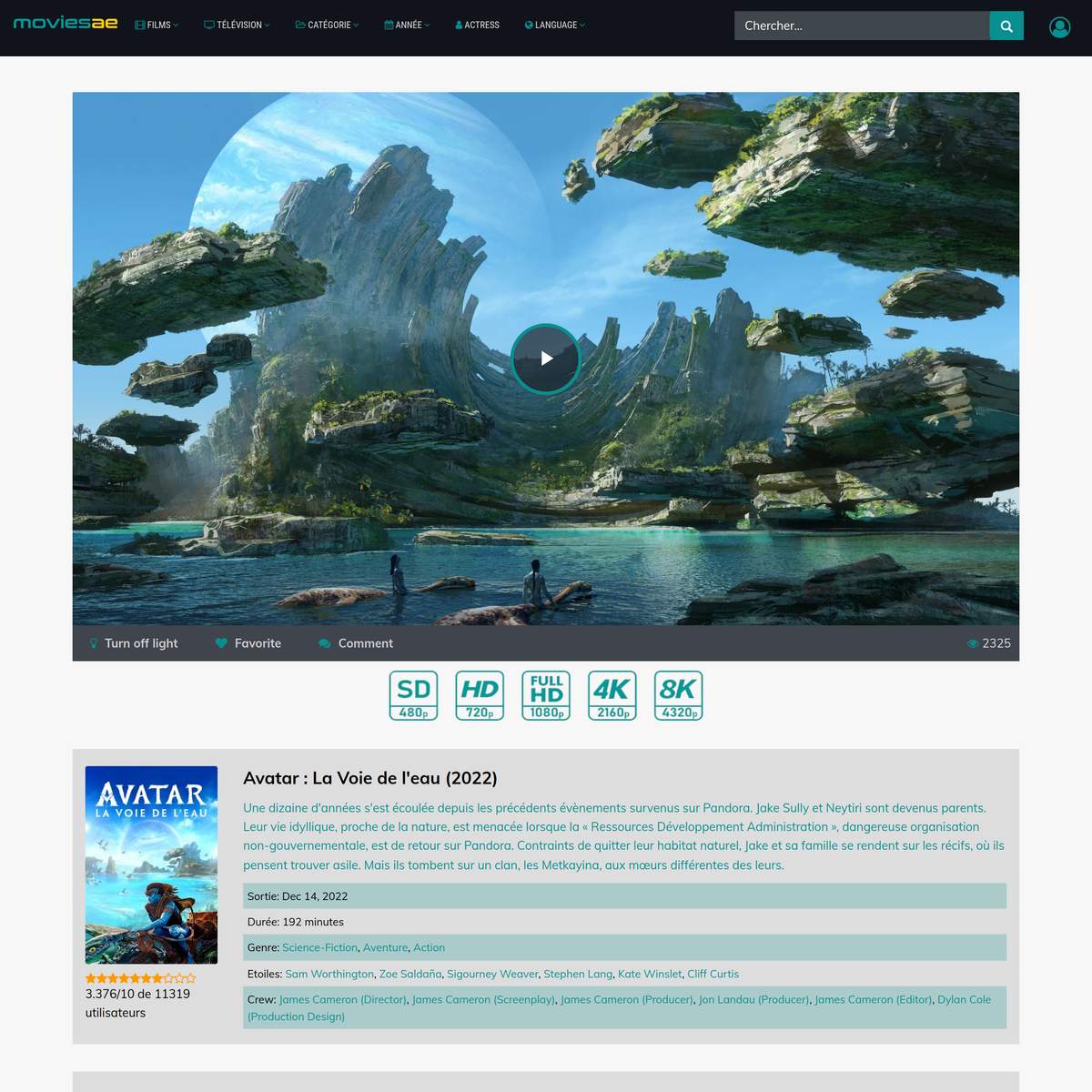Click the eye views counter icon

[973, 643]
